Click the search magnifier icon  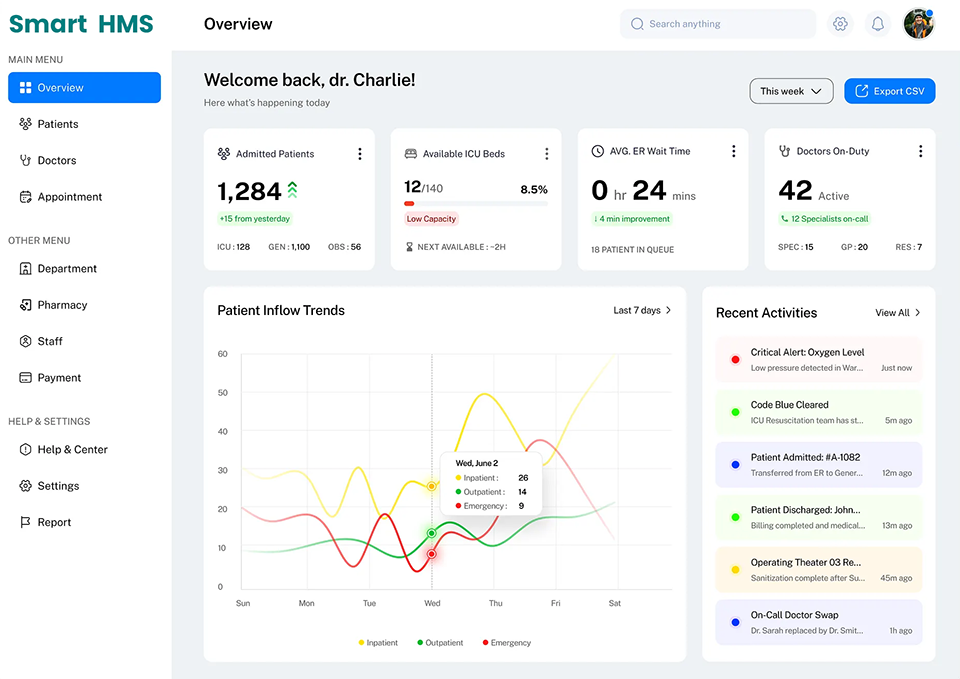click(x=637, y=24)
